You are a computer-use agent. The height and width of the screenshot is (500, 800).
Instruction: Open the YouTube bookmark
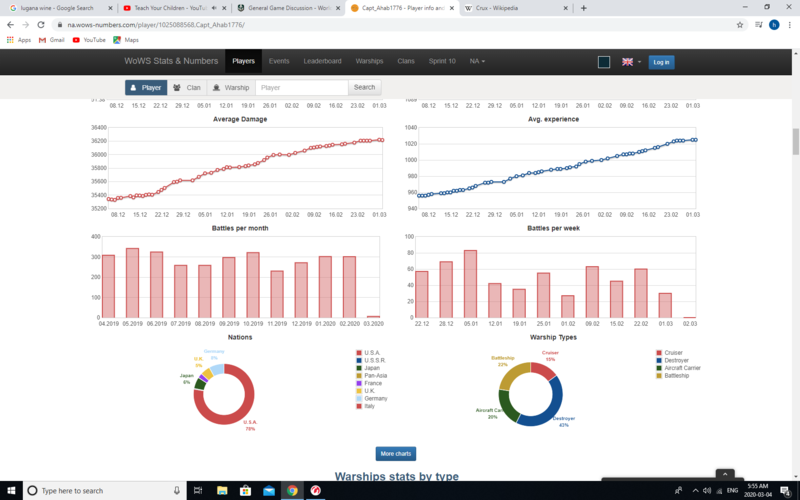coord(88,40)
